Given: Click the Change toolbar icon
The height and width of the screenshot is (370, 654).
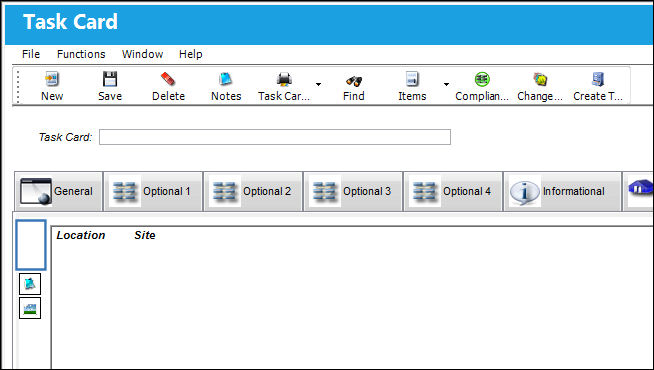Looking at the screenshot, I should pos(540,79).
